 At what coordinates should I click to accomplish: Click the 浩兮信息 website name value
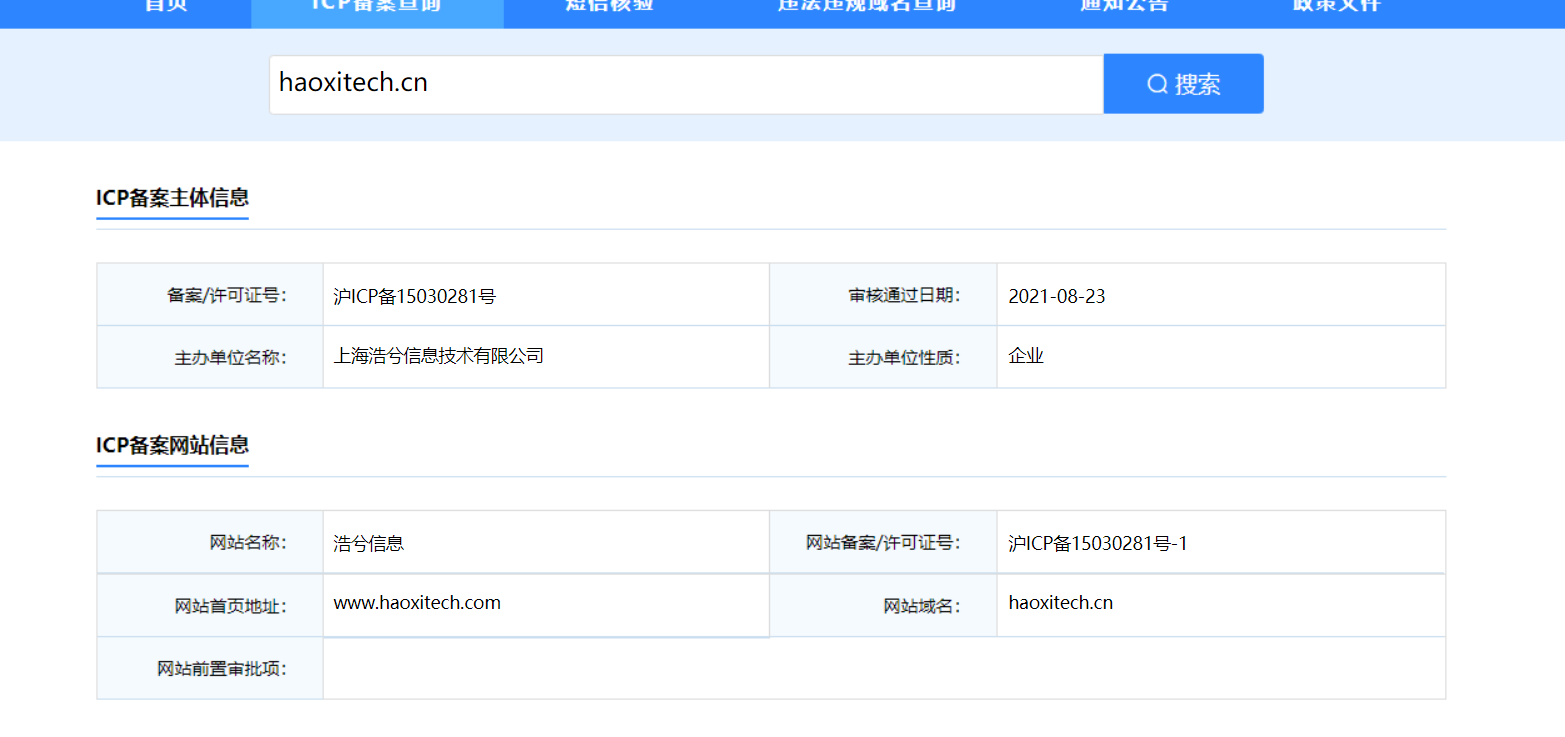click(369, 544)
